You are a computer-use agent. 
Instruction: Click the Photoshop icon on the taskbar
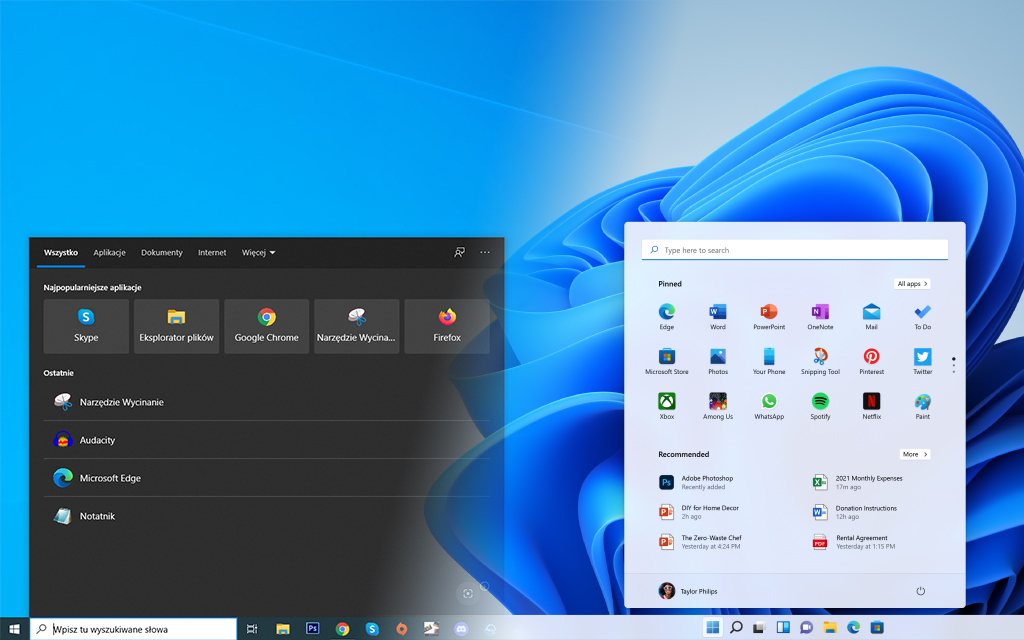point(312,629)
